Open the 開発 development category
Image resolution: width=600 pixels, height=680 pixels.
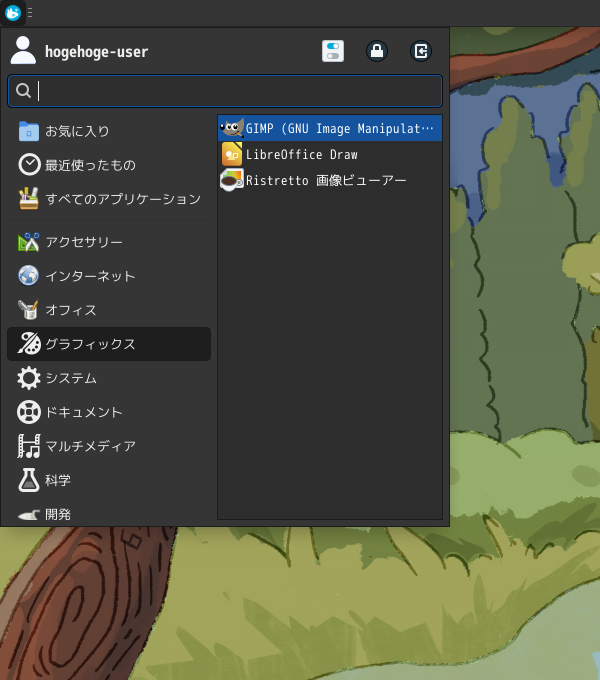(109, 514)
